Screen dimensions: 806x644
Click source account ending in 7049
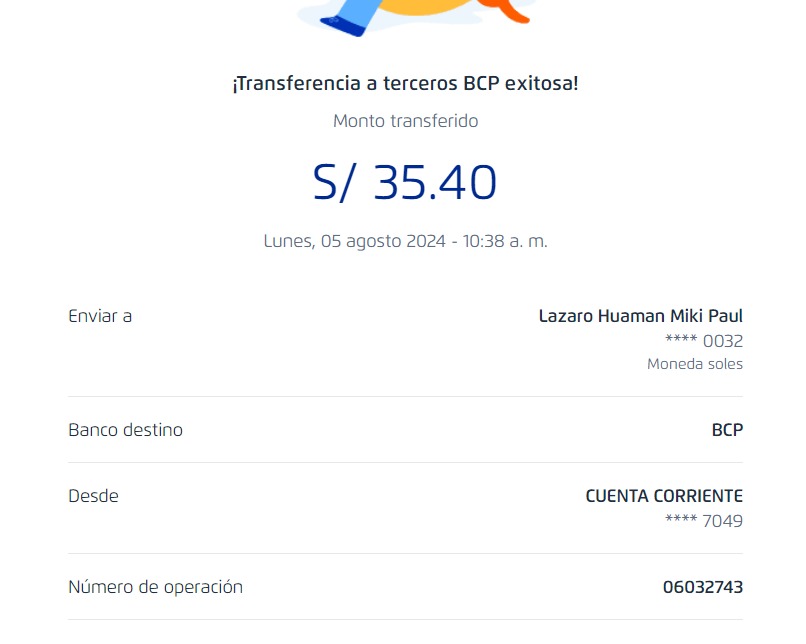(x=703, y=520)
